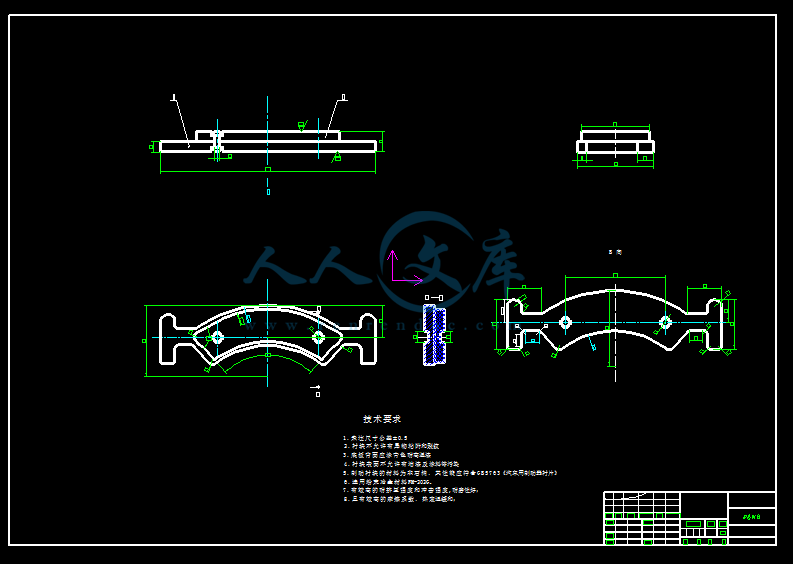The width and height of the screenshot is (793, 564).
Task: Select the right circular hole in right view
Action: pos(665,322)
